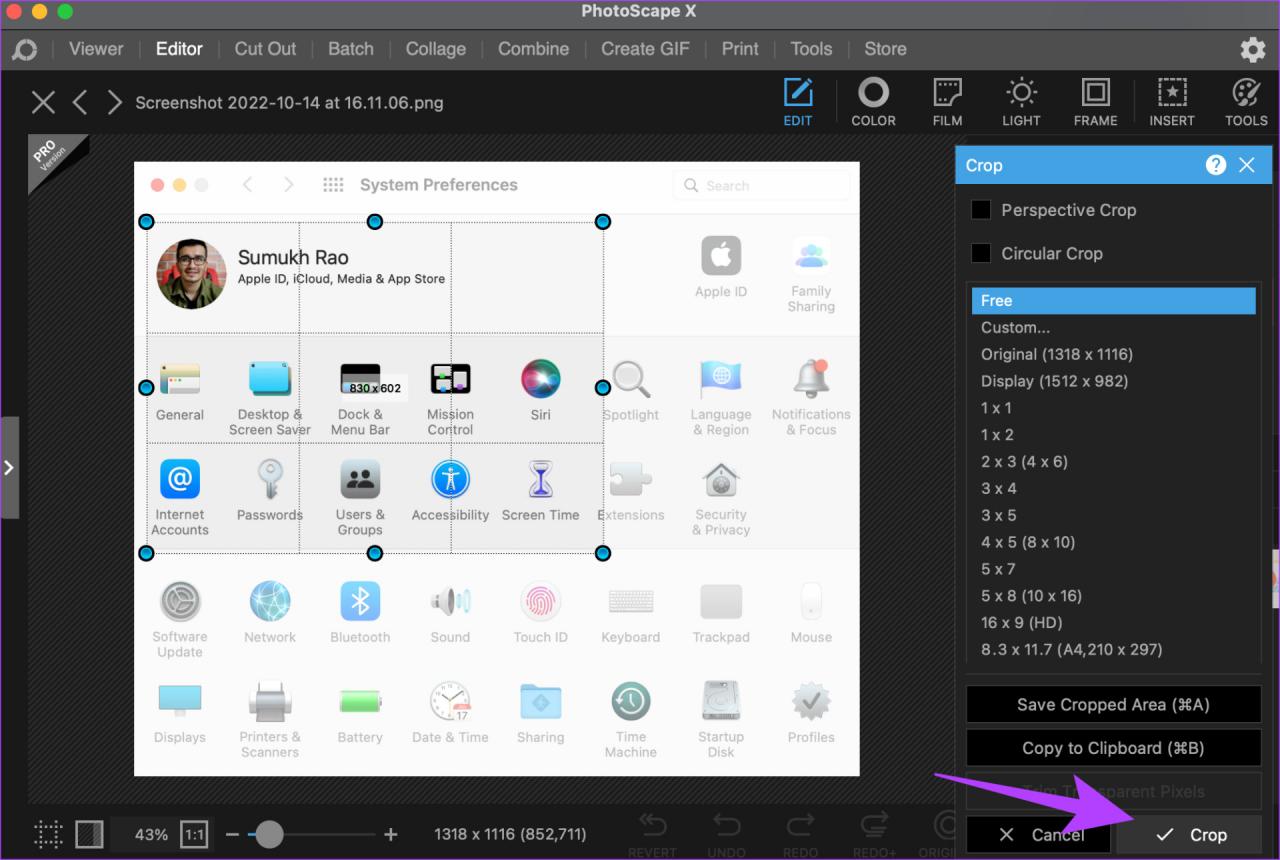Viewport: 1280px width, 860px height.
Task: Click the file name Screenshot 2022-10-14 text
Action: coord(289,103)
